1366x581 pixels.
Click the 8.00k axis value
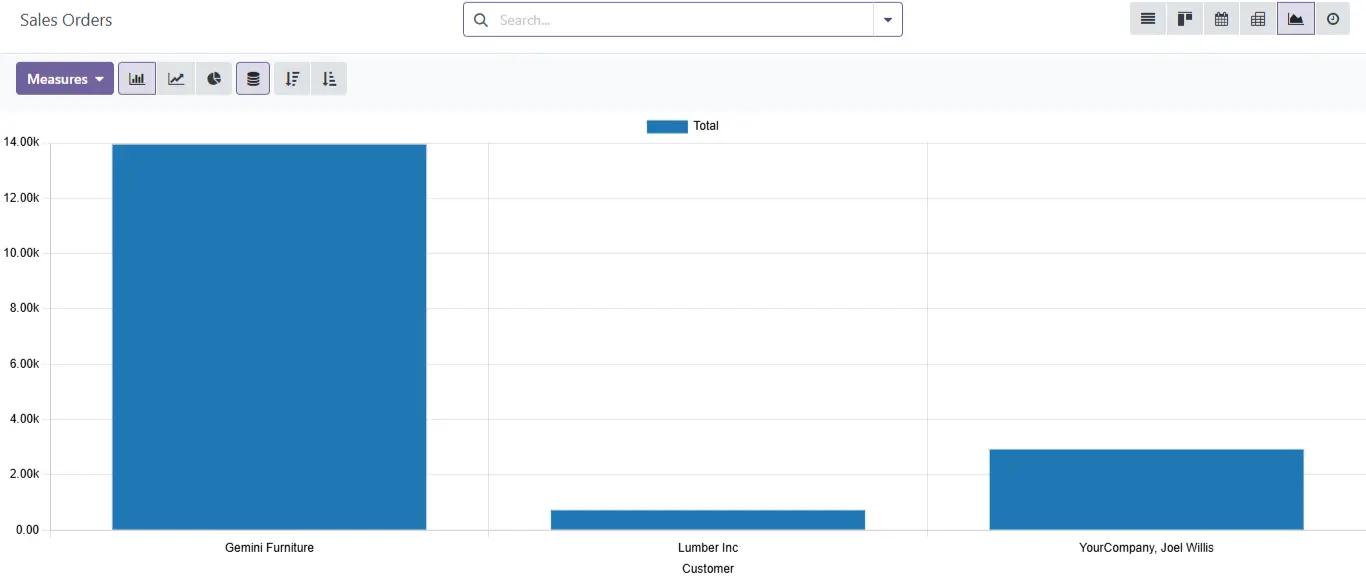click(24, 308)
